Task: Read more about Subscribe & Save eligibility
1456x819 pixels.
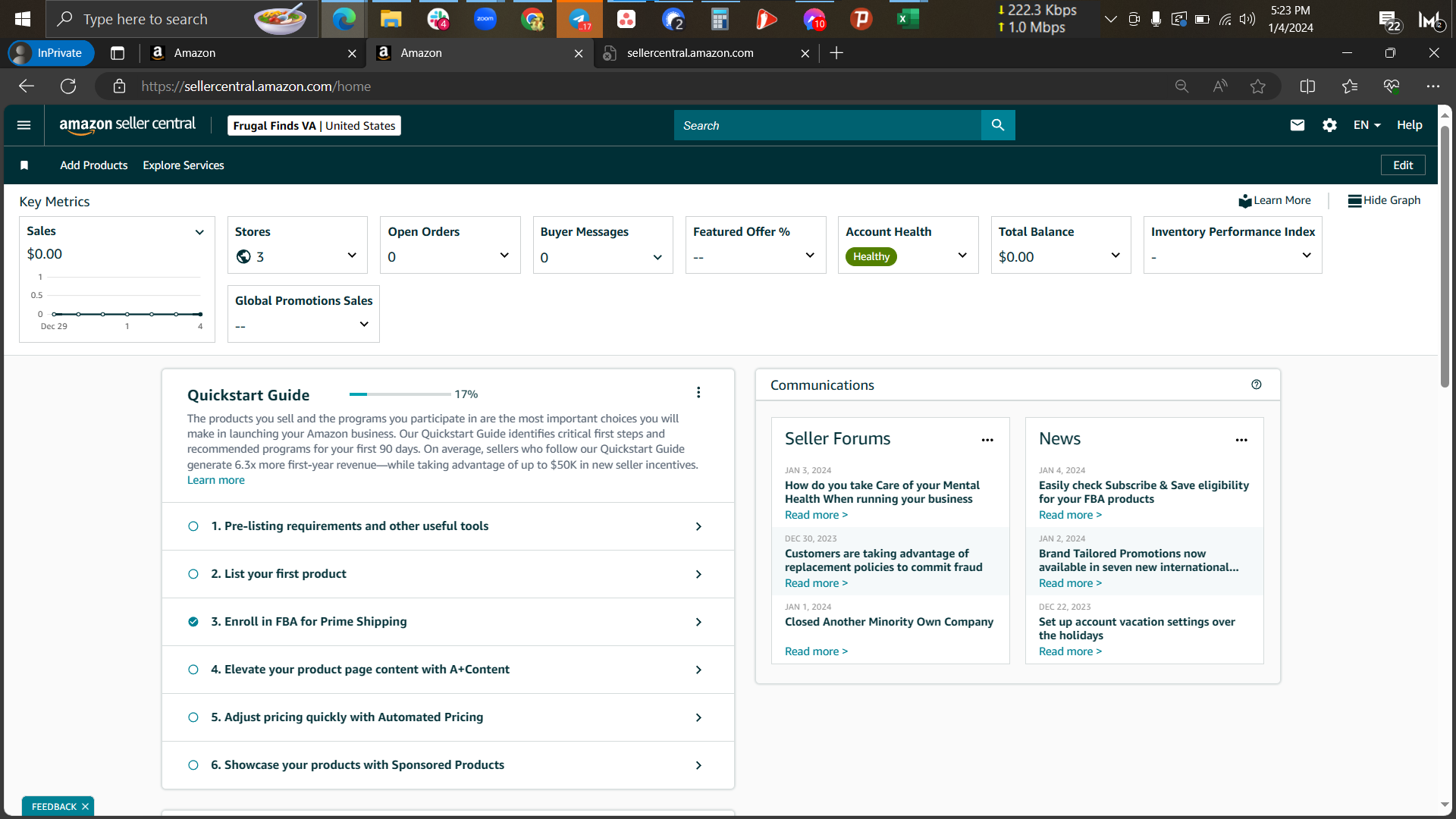Action: (x=1070, y=515)
